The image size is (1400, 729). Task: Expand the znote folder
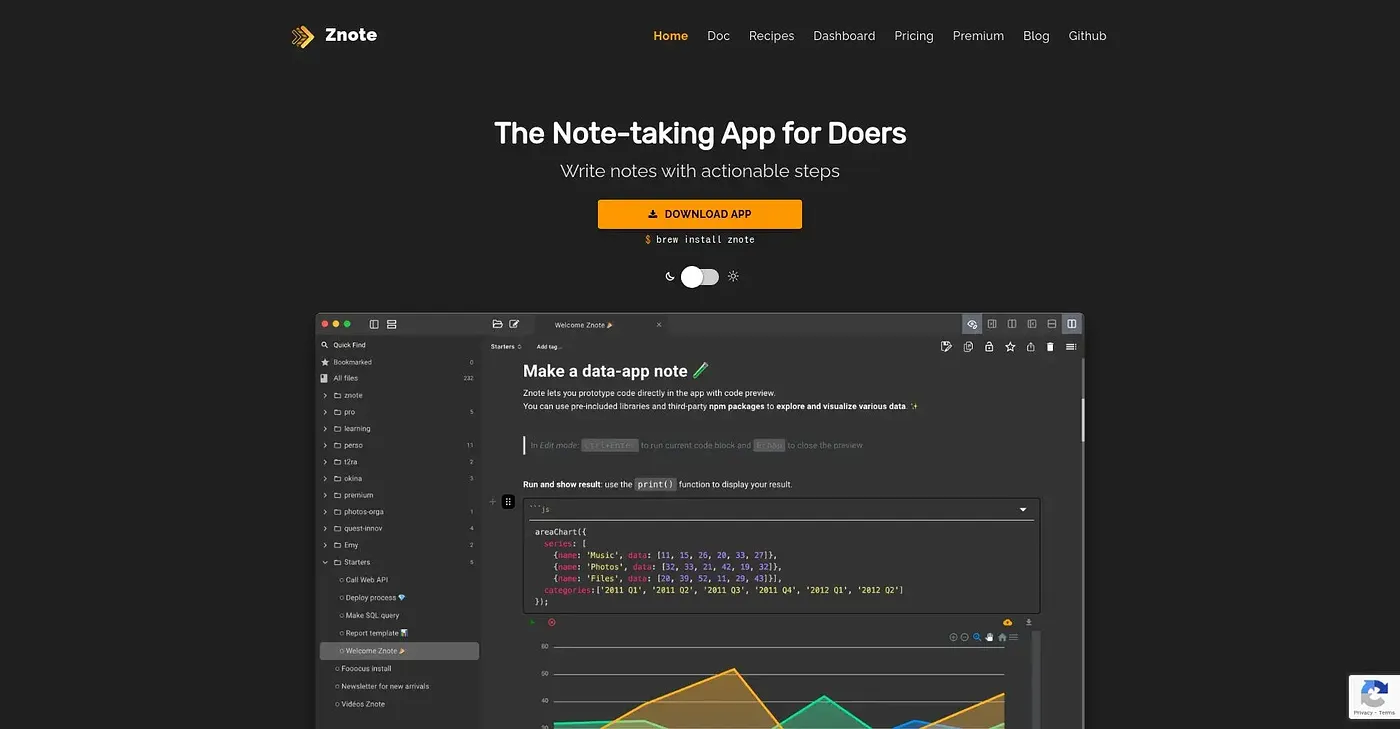[325, 395]
